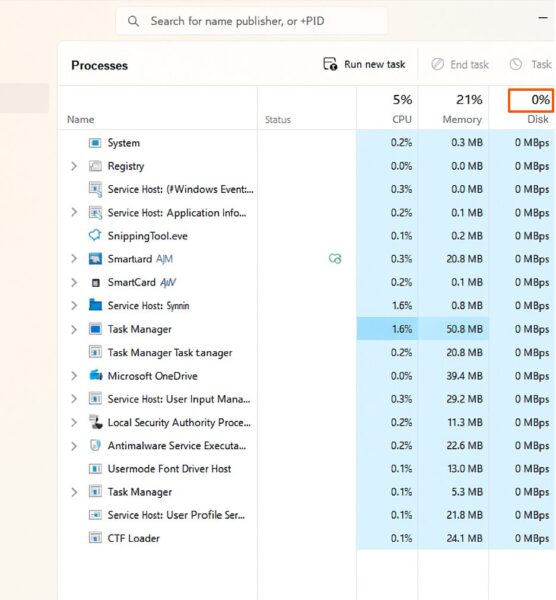Click the Processes page heading
This screenshot has width=556, height=600.
pyautogui.click(x=99, y=65)
